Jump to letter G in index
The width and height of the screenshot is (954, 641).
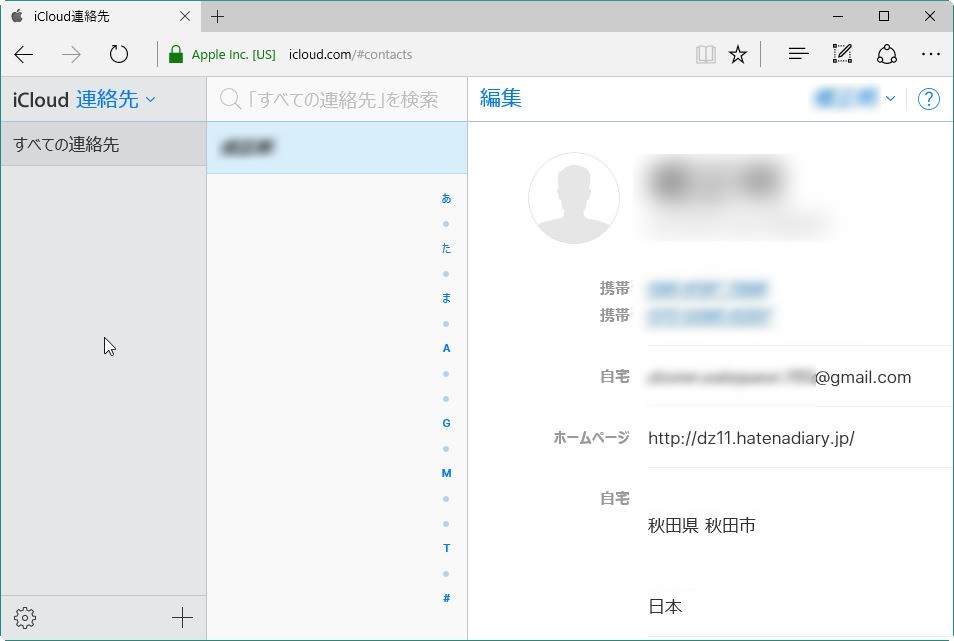coord(446,423)
